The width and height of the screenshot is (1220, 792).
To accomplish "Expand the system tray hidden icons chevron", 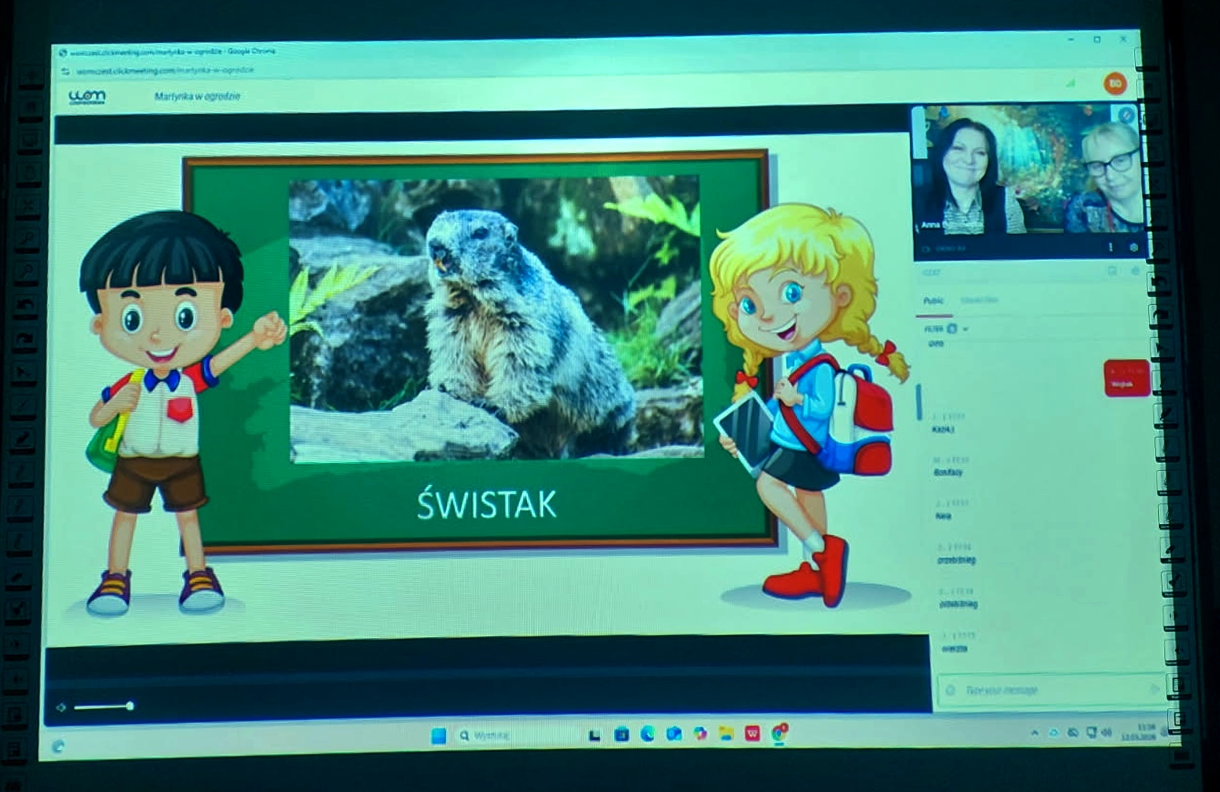I will pyautogui.click(x=1034, y=733).
